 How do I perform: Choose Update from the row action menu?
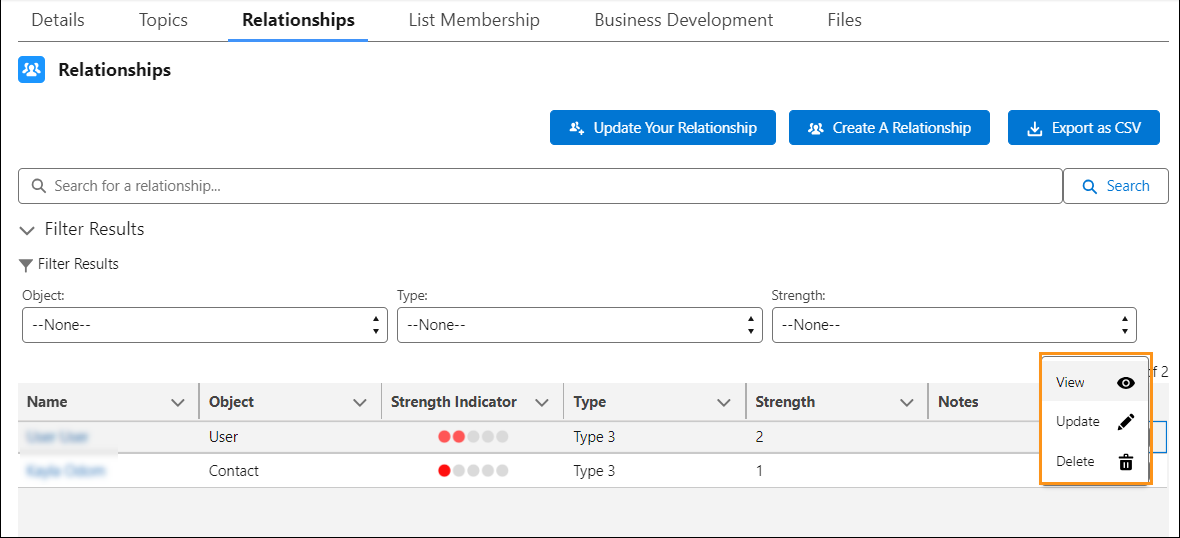[1095, 422]
